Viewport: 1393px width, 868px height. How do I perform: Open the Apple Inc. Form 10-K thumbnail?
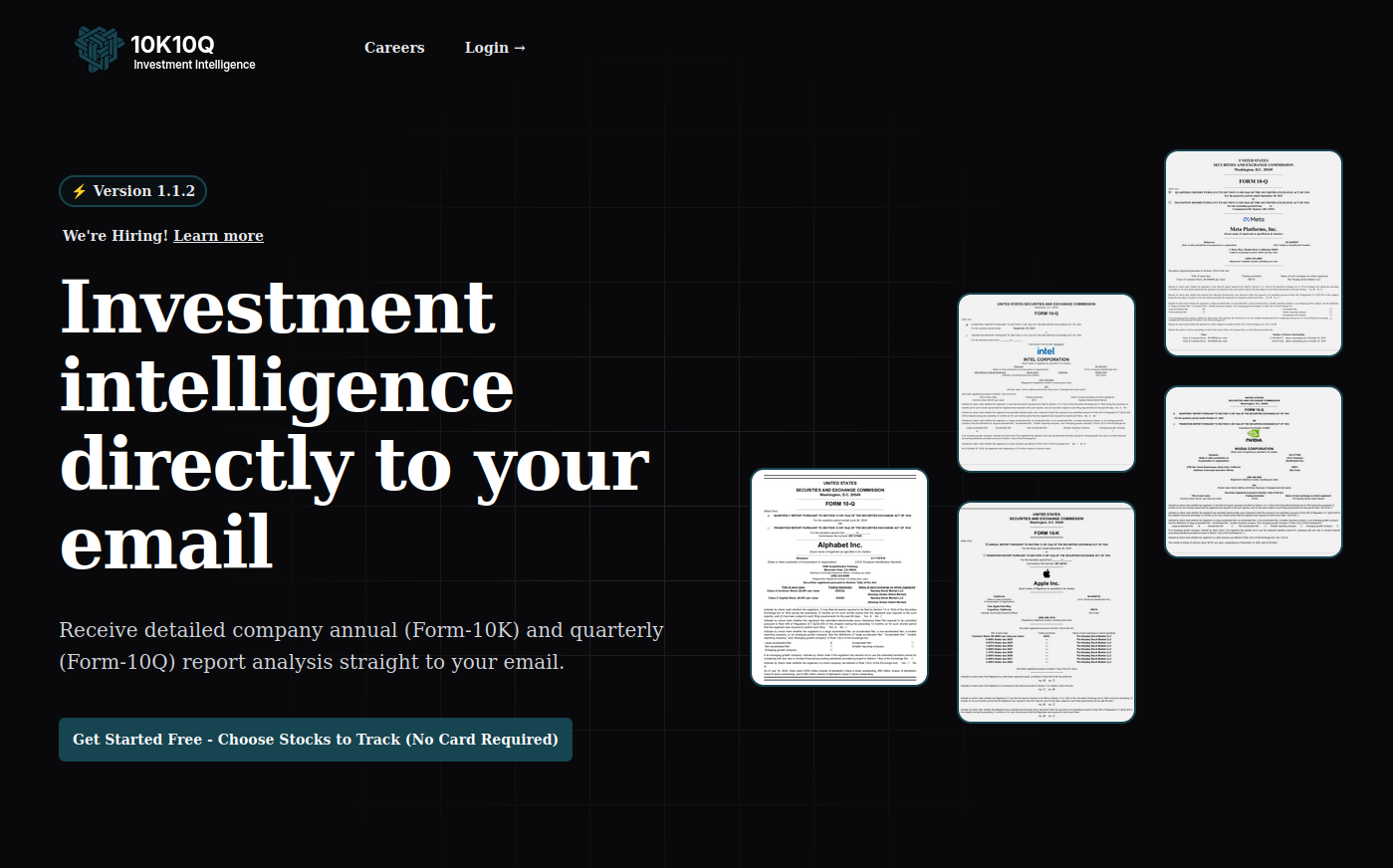(x=1046, y=612)
